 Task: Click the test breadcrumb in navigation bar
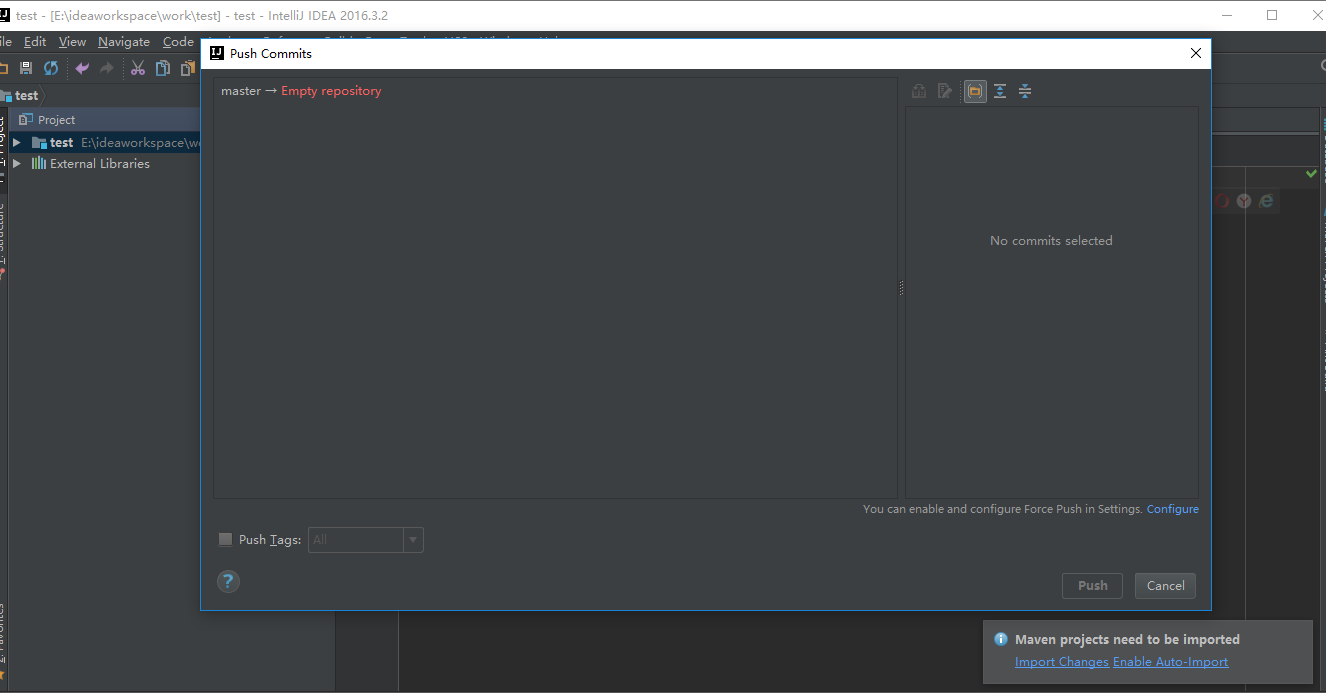click(x=26, y=96)
